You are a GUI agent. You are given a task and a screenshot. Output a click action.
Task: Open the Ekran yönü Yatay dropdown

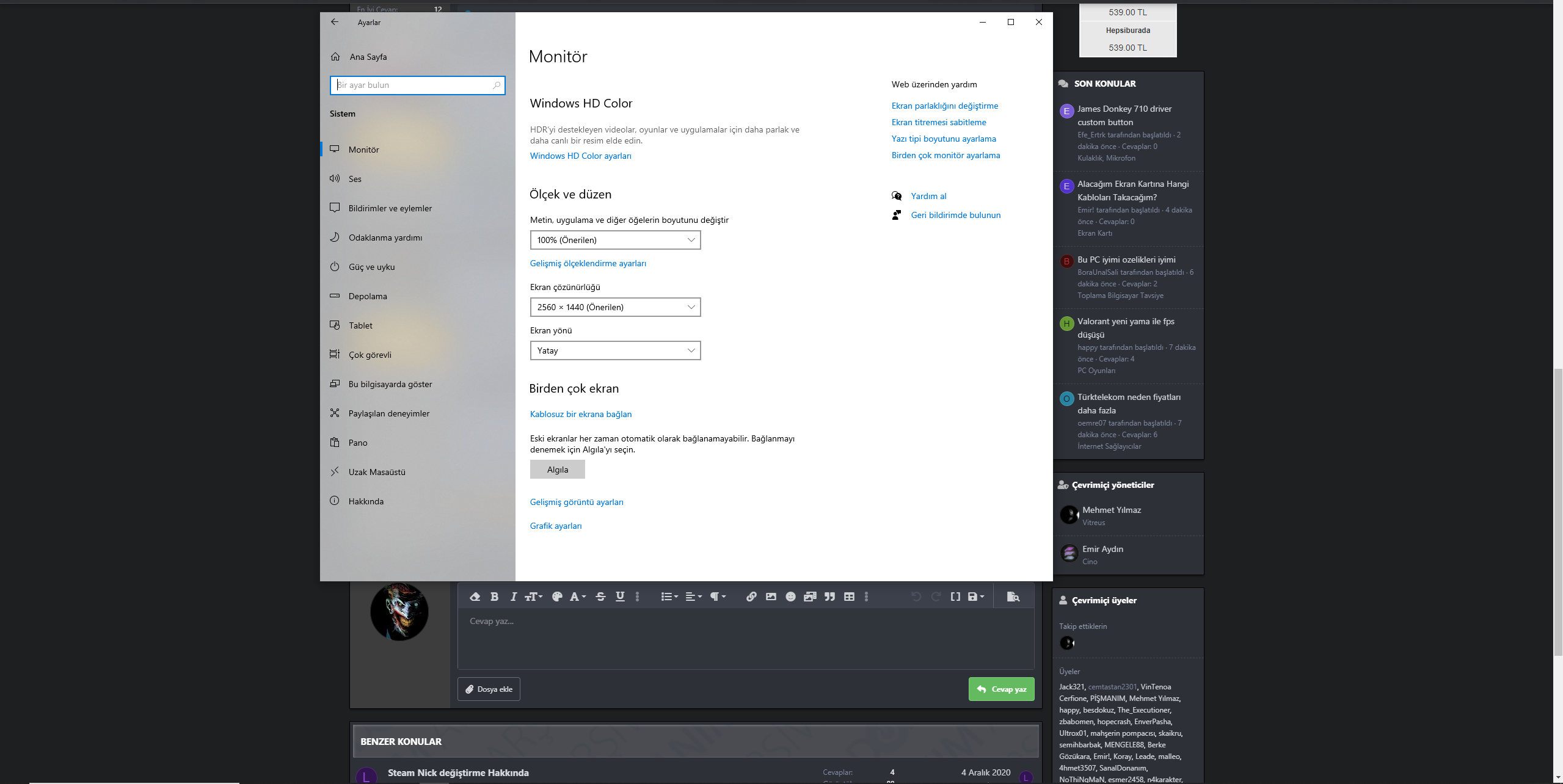tap(615, 350)
